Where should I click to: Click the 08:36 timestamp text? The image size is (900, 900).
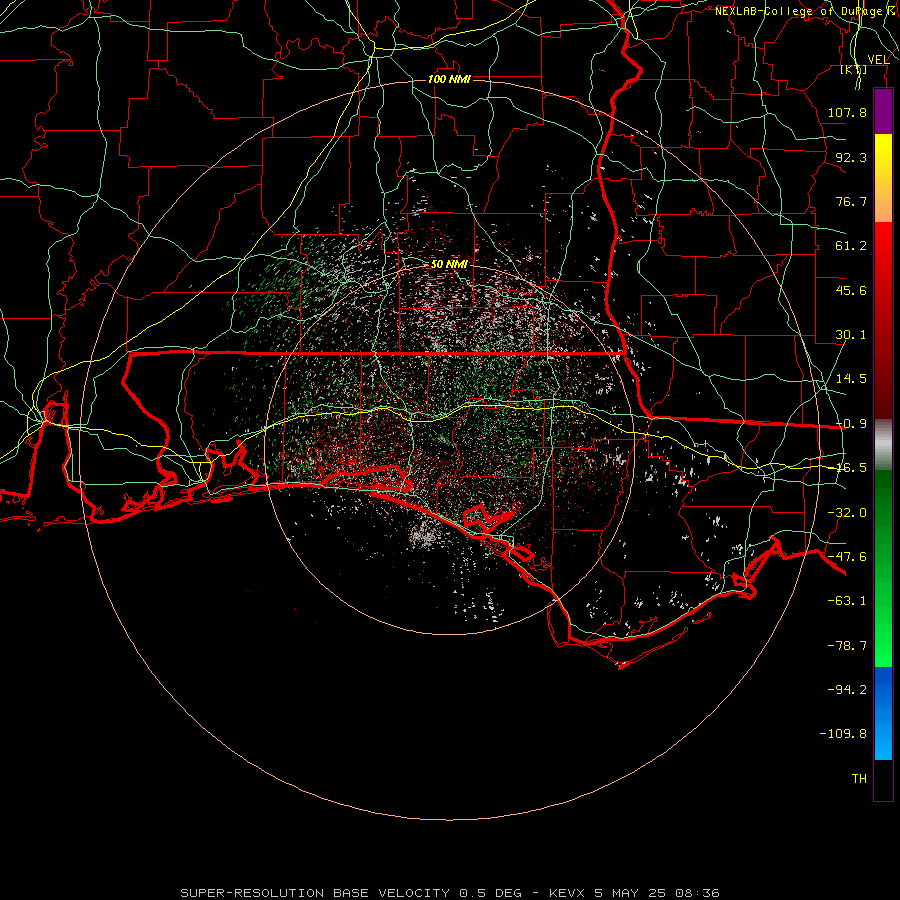[x=697, y=893]
